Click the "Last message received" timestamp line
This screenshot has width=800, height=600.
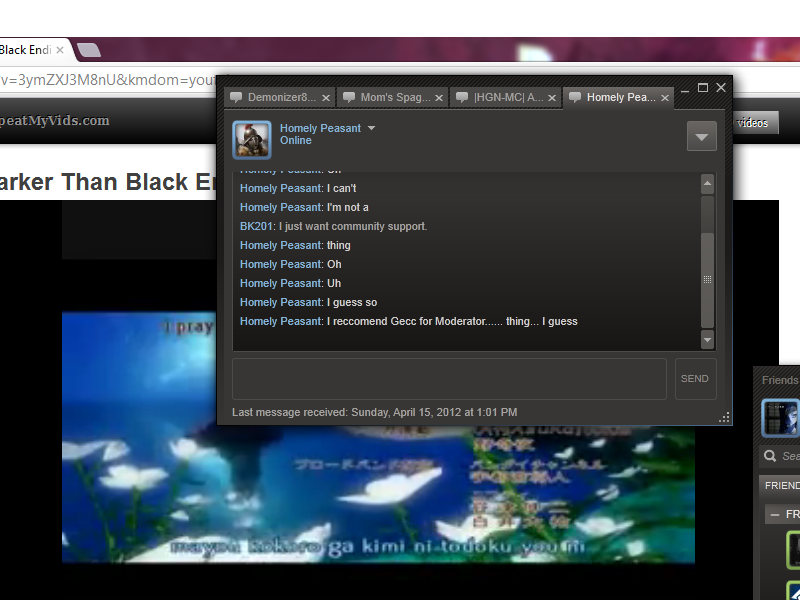[x=374, y=412]
